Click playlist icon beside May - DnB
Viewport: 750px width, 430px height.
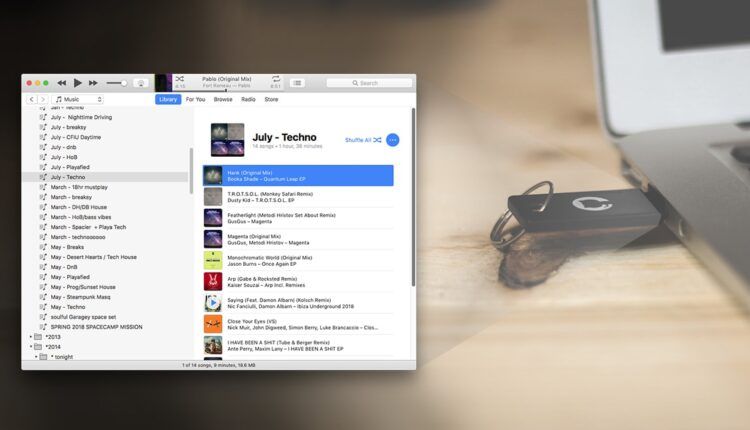43,267
